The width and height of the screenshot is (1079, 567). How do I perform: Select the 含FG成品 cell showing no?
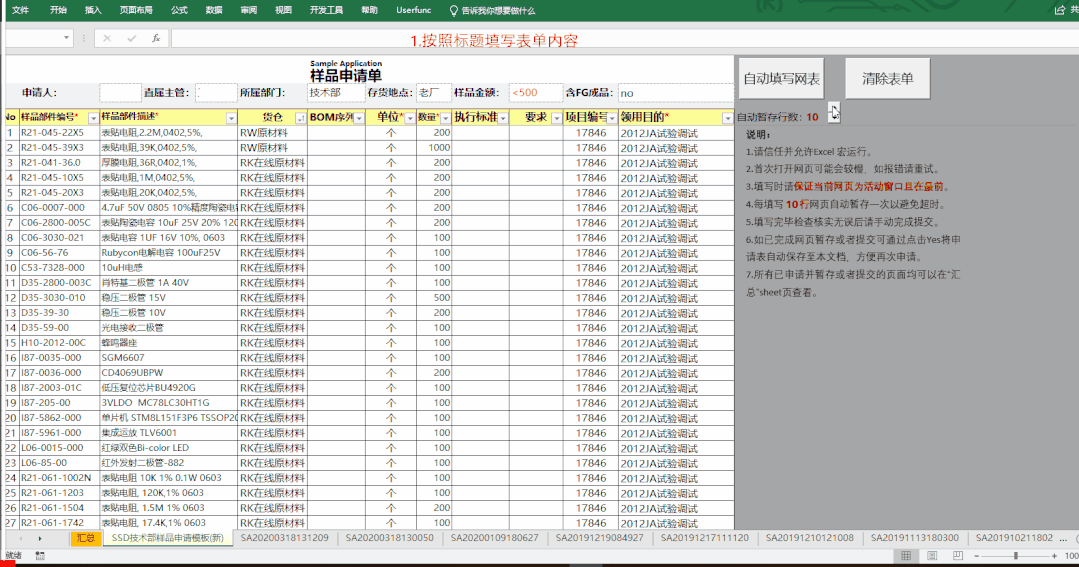click(676, 92)
